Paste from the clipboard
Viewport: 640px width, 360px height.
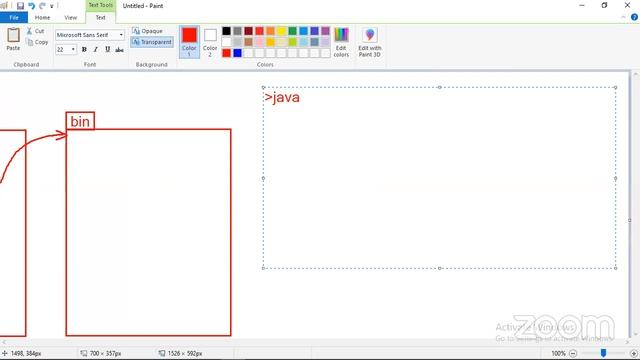13,39
